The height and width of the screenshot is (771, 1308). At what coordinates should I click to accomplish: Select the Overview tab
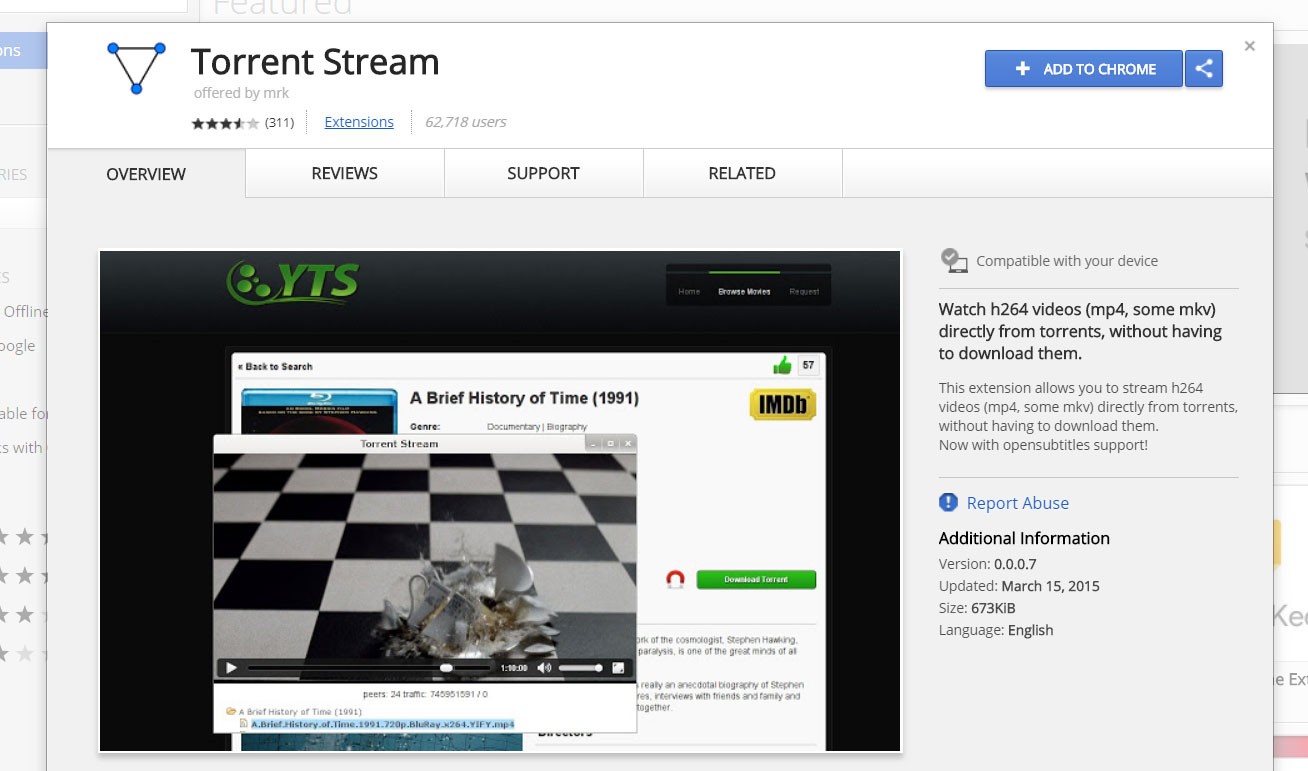tap(146, 174)
